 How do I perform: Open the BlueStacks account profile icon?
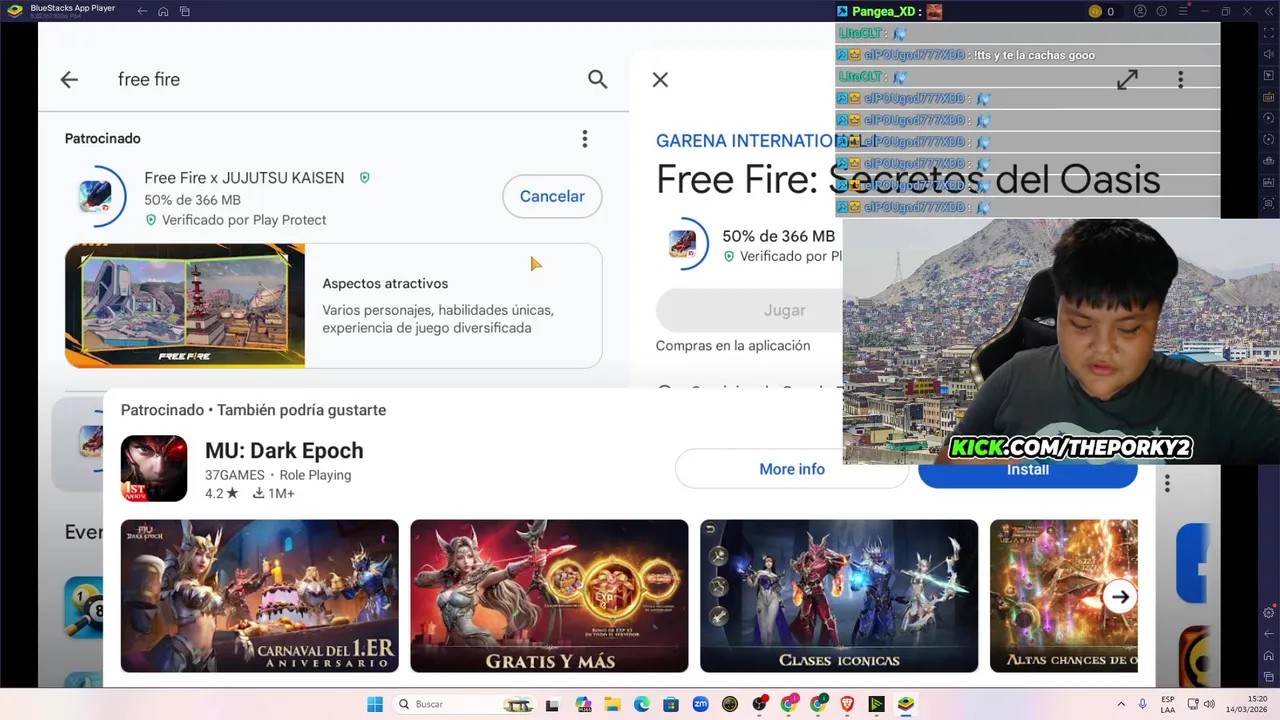click(1139, 11)
